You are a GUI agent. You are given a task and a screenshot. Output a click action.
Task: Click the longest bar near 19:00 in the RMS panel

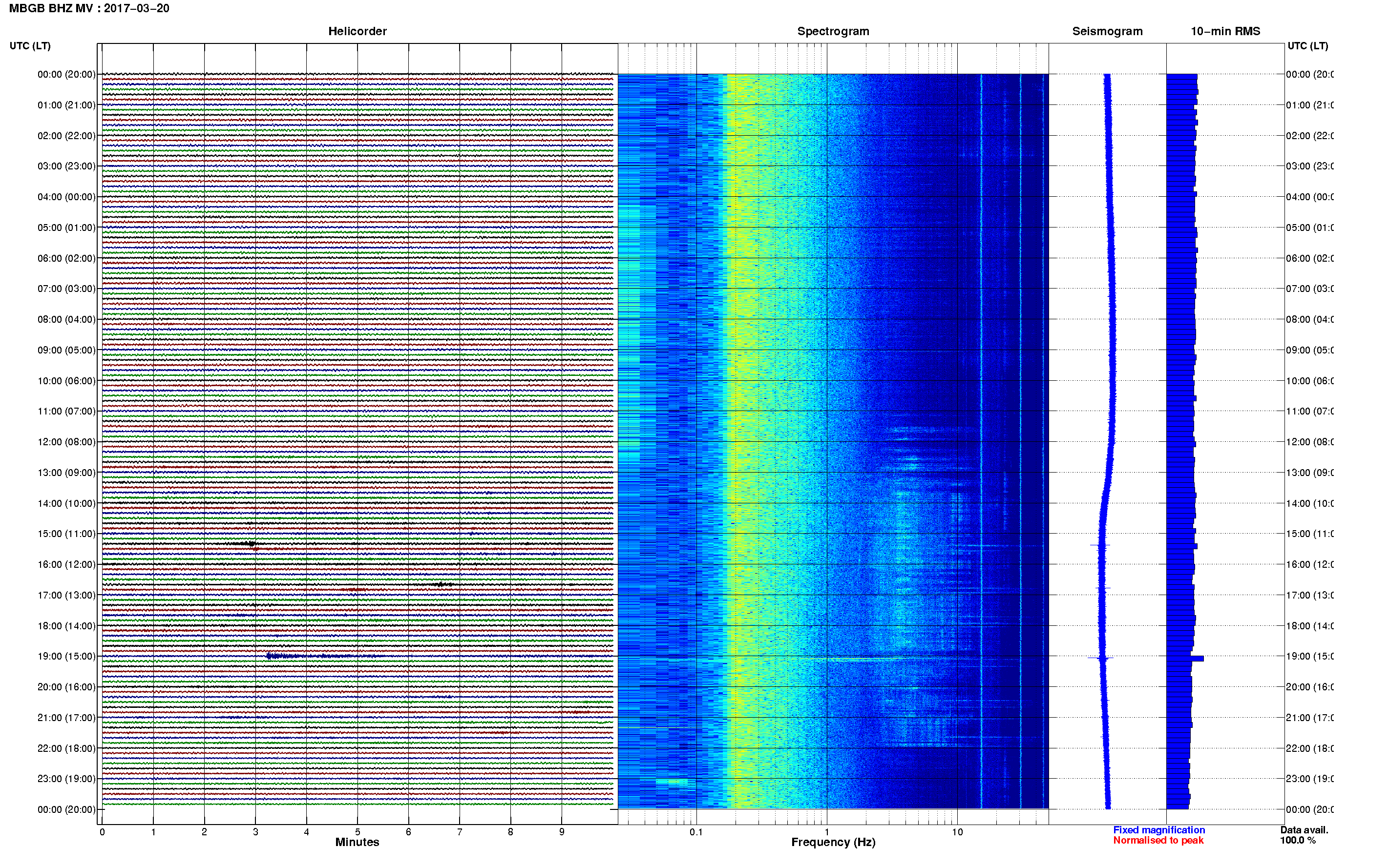1185,659
